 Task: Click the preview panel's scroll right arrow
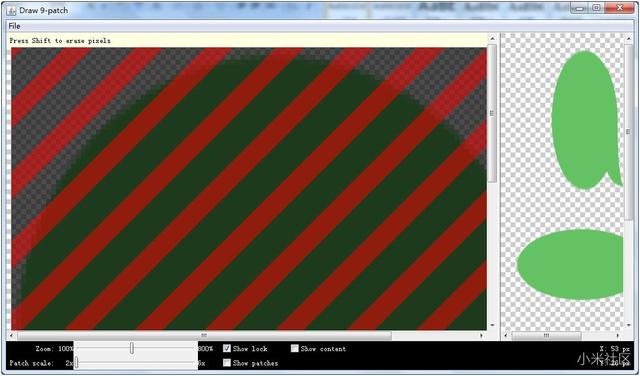(x=618, y=336)
